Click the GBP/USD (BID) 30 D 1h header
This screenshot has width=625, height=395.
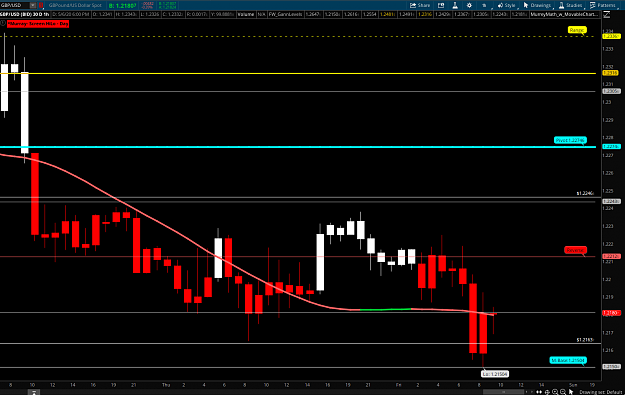coord(25,14)
